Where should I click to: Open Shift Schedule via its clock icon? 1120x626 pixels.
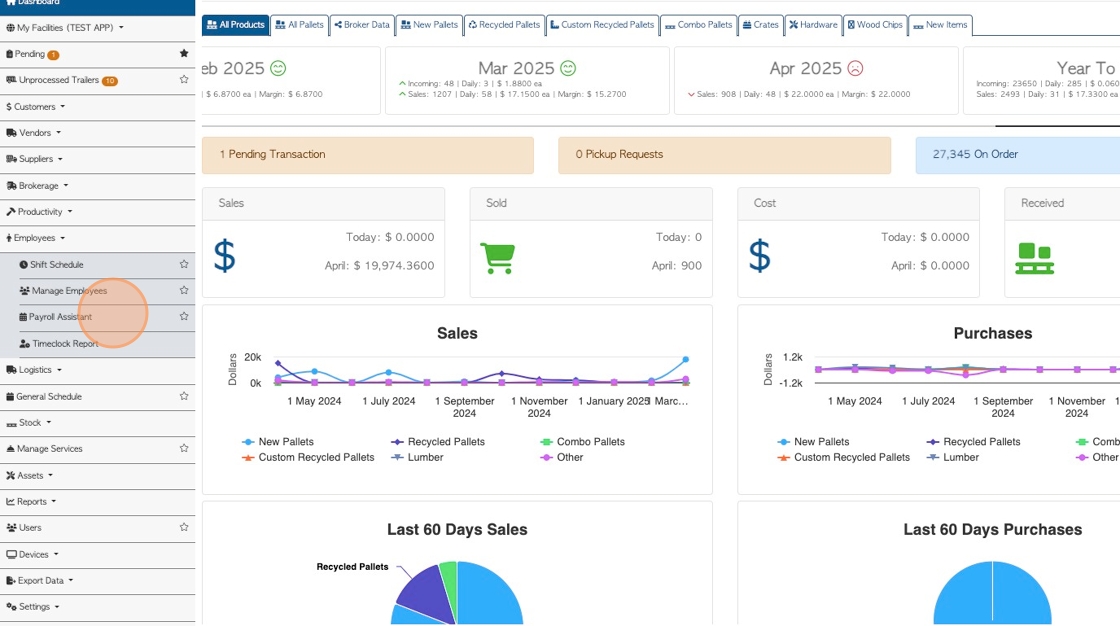tap(24, 264)
